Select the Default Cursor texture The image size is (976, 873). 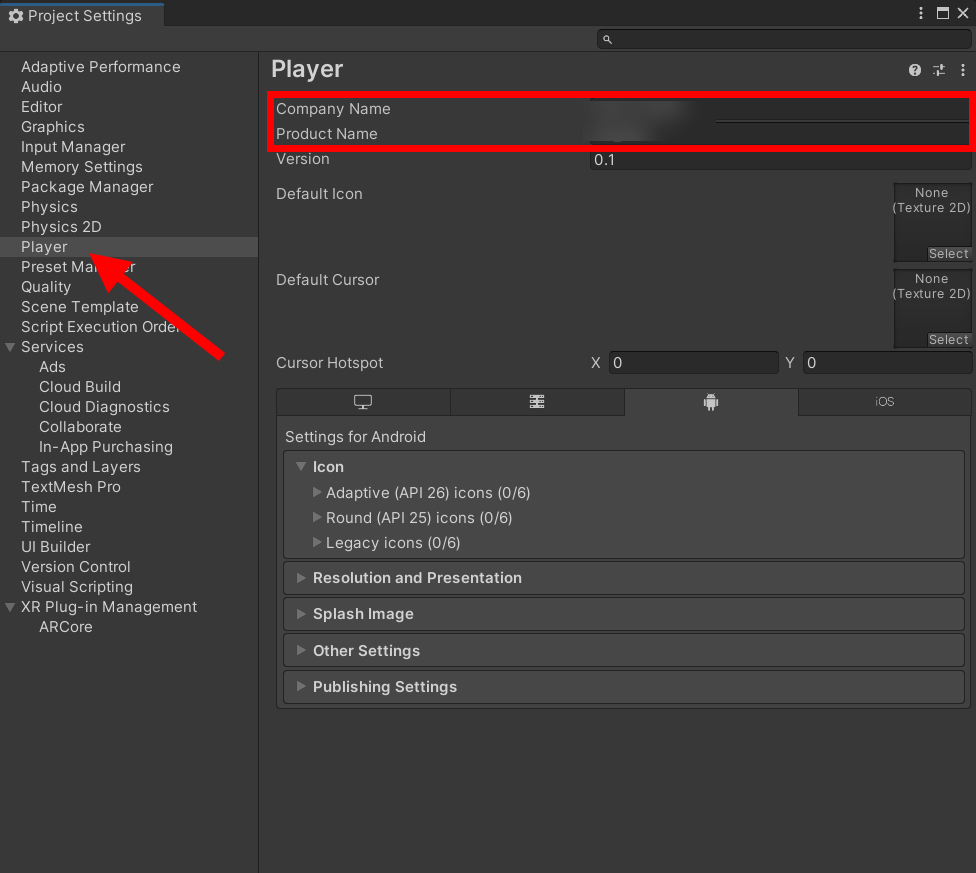(949, 340)
